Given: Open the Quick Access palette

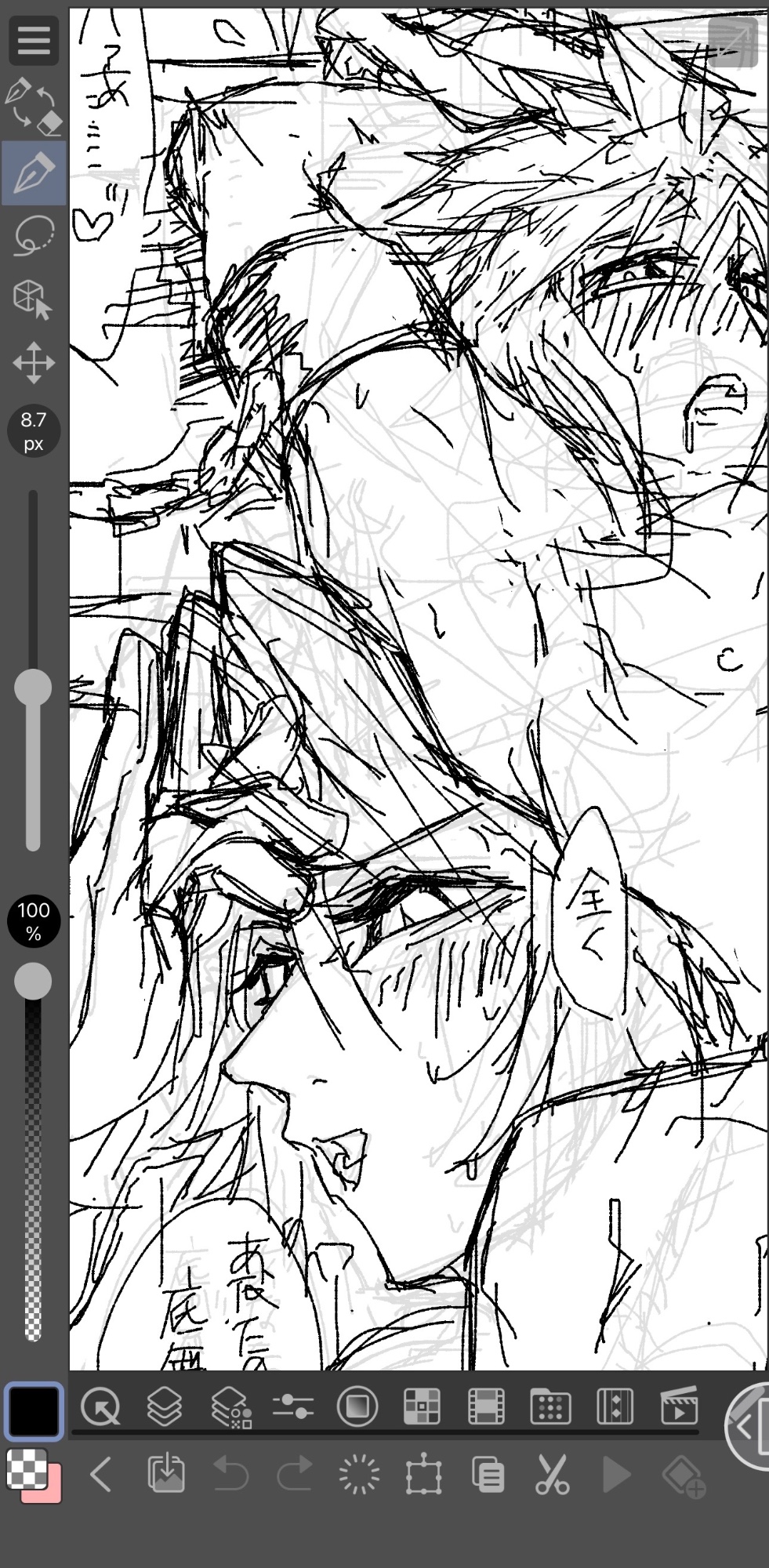Looking at the screenshot, I should pyautogui.click(x=100, y=1407).
